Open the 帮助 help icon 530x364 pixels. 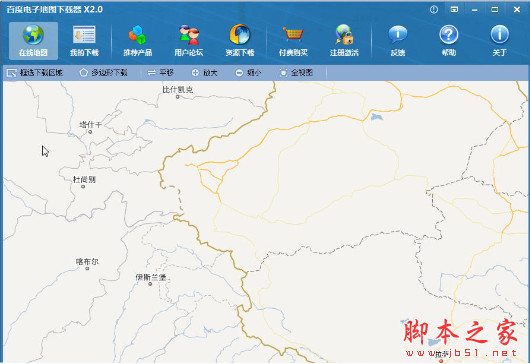pos(449,41)
